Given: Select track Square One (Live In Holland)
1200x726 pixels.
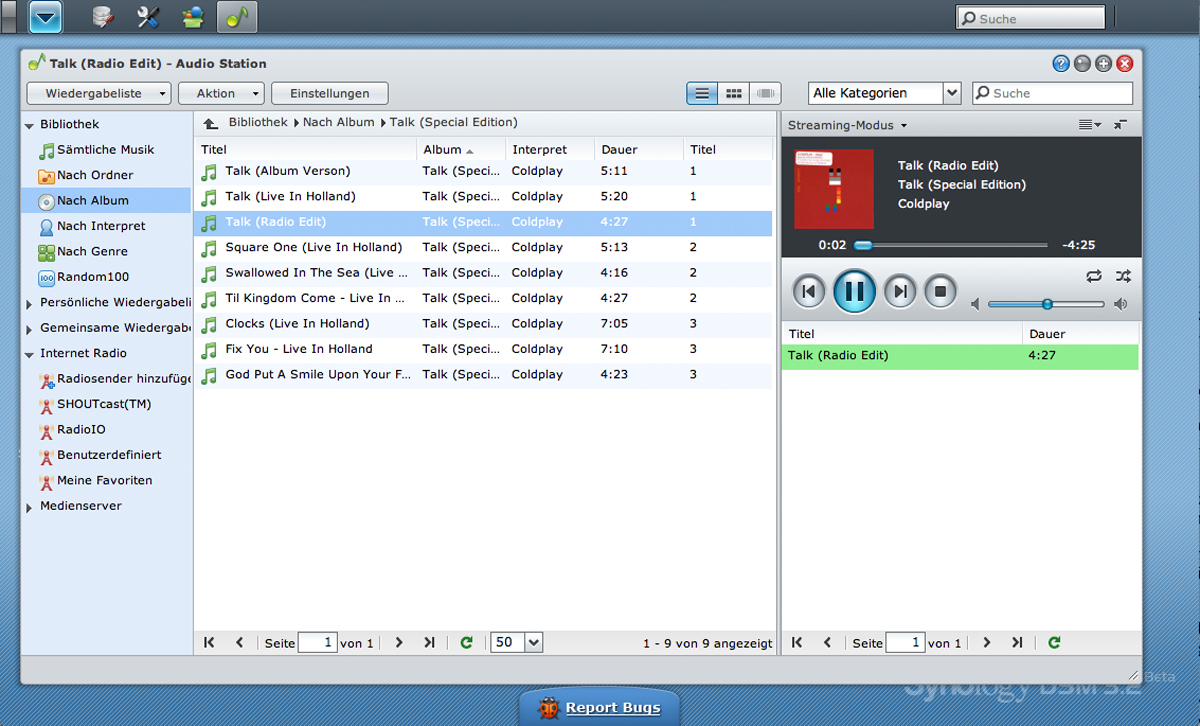Looking at the screenshot, I should coord(483,247).
